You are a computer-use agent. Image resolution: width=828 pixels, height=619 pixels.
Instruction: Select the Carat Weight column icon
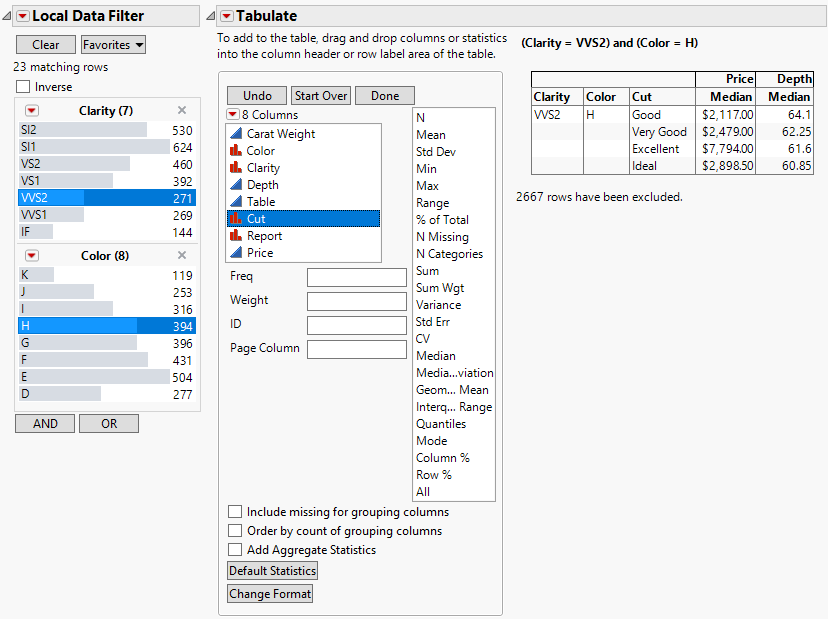236,134
